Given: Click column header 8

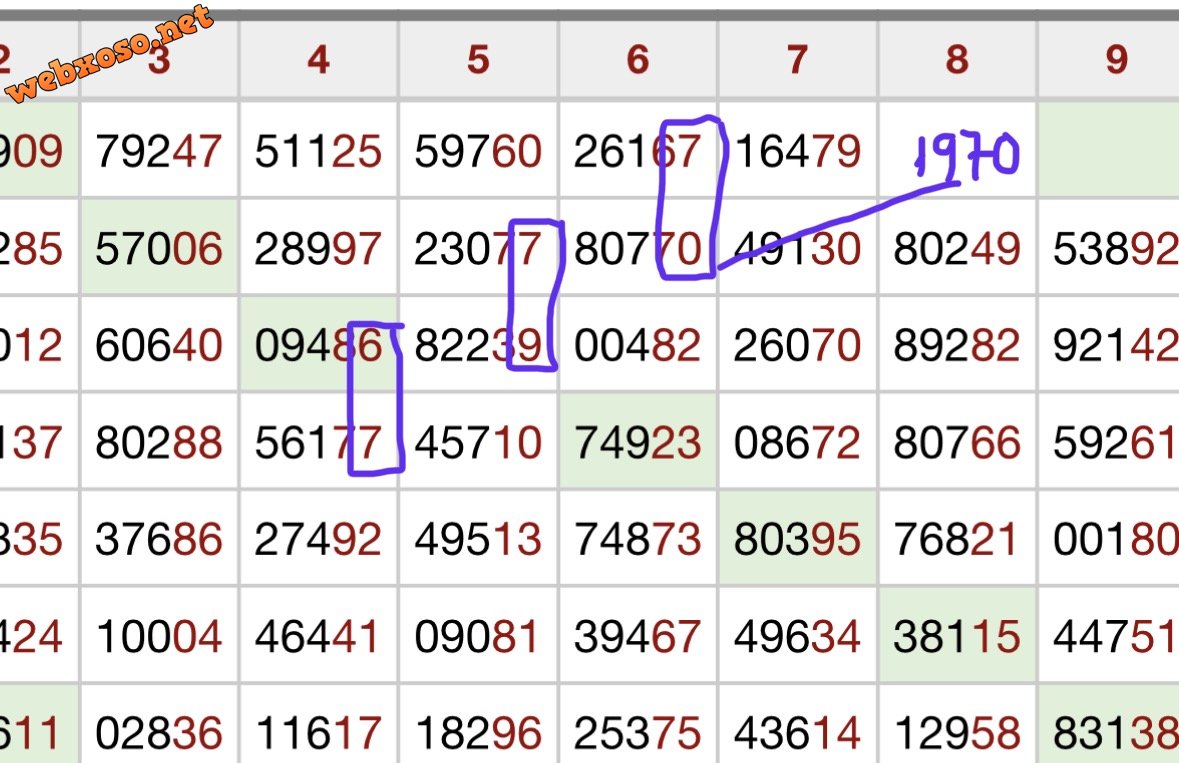Looking at the screenshot, I should [x=957, y=59].
